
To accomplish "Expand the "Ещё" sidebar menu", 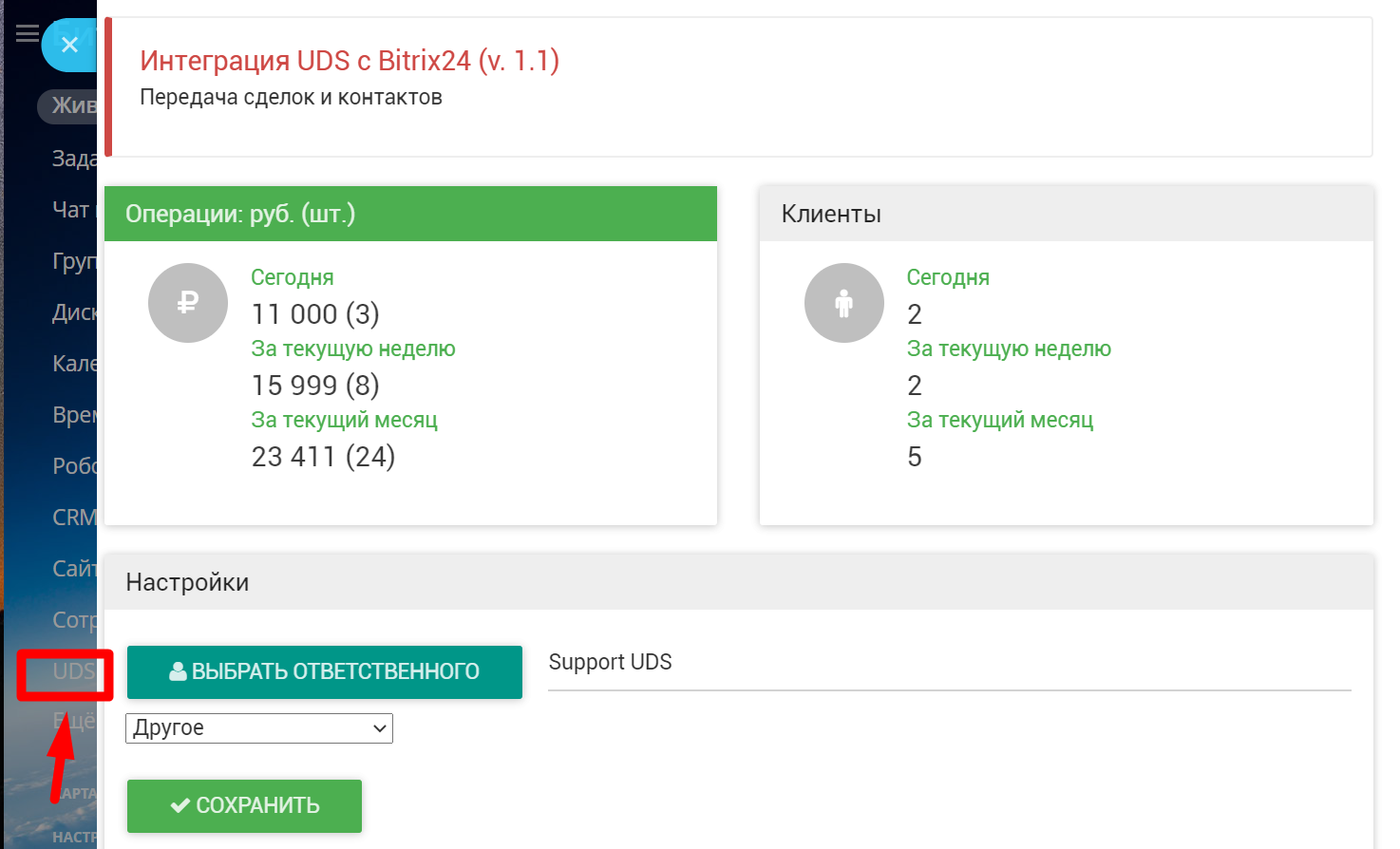I will (75, 722).
